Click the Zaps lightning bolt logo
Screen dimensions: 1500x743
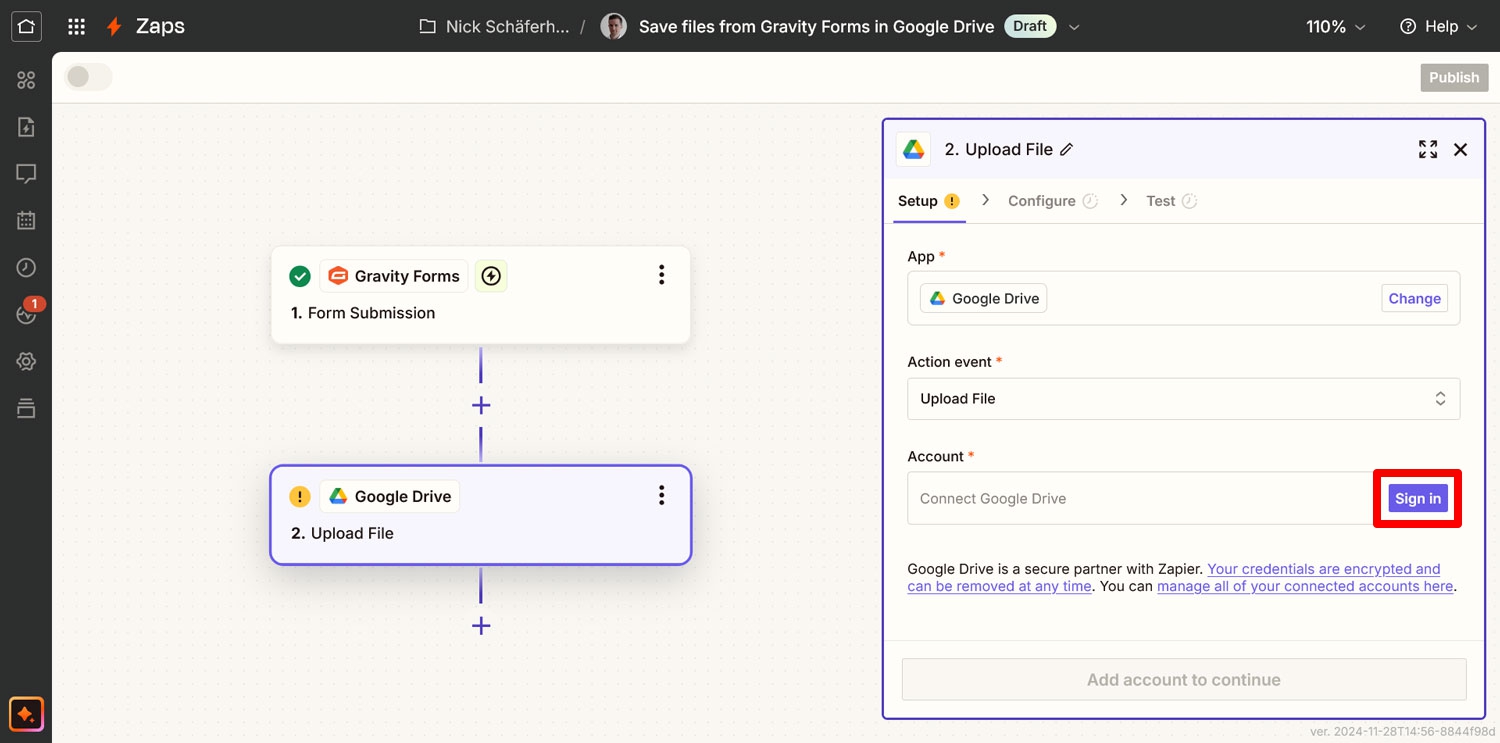coord(115,27)
